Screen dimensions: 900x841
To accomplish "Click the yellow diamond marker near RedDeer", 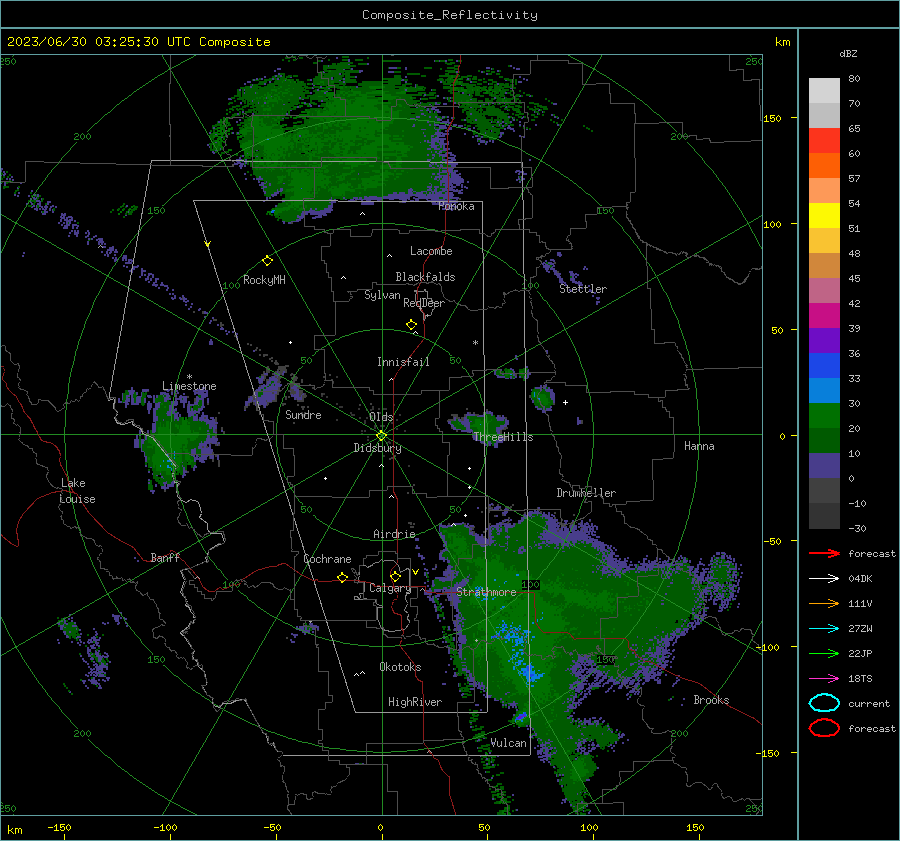I will (411, 324).
